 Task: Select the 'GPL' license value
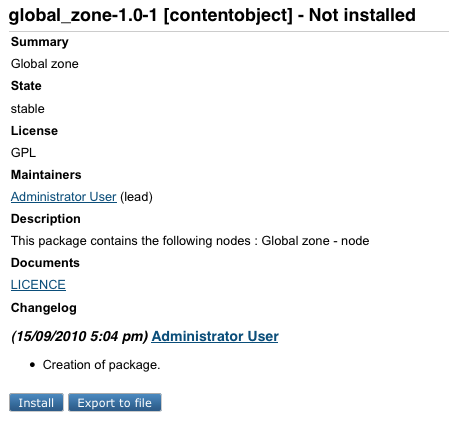[x=23, y=153]
